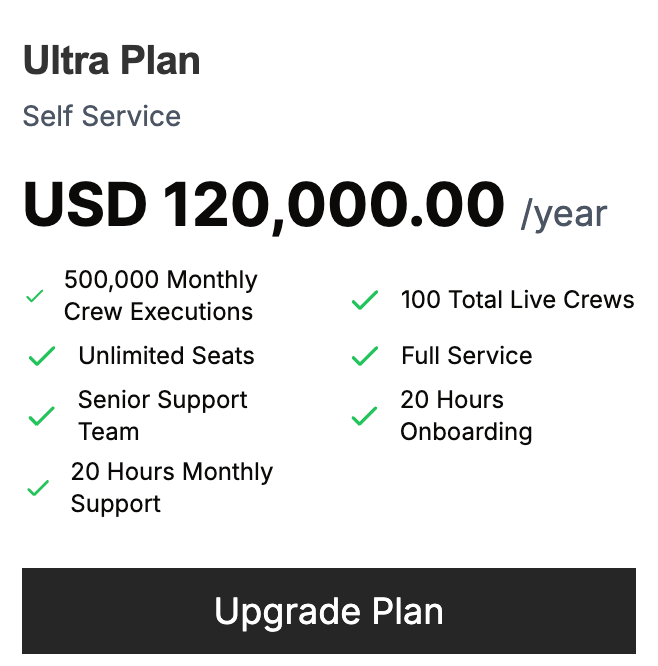Click the 20 Hours Monthly Support text
The width and height of the screenshot is (658, 666).
[171, 488]
